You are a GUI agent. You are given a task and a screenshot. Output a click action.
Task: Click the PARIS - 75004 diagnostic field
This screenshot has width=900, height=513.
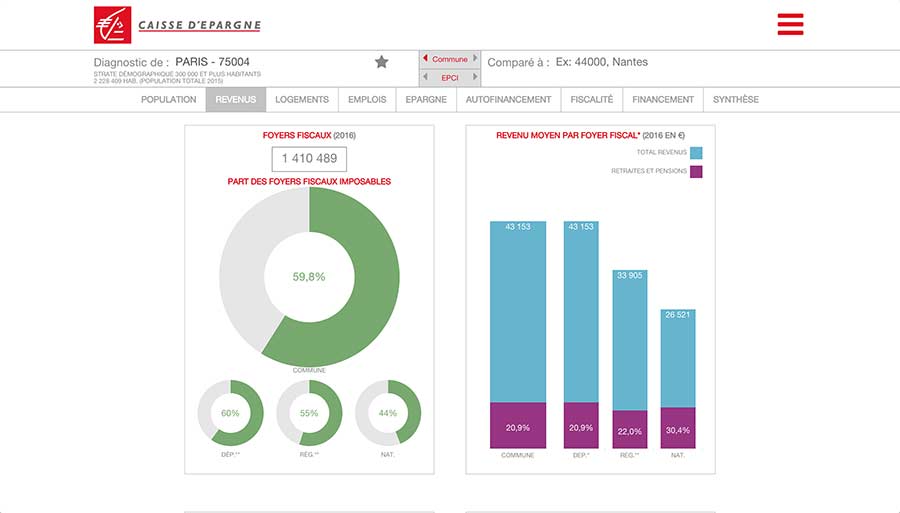pos(212,62)
